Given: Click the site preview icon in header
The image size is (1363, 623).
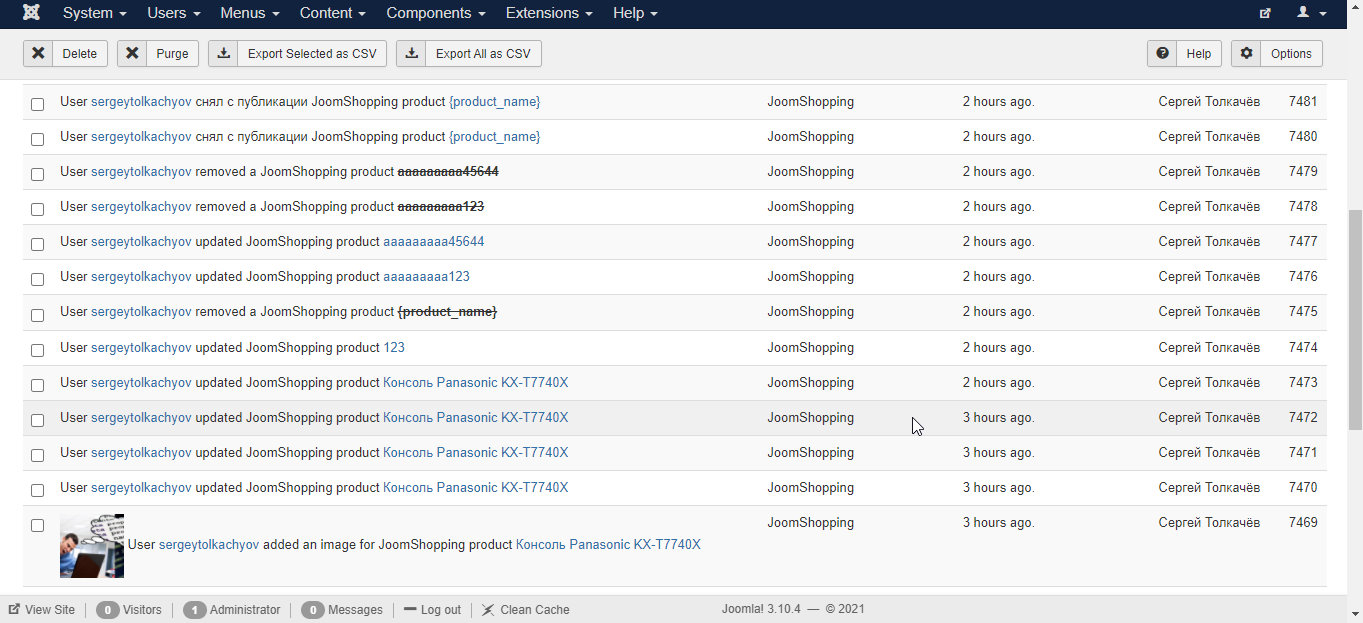Looking at the screenshot, I should [1265, 13].
